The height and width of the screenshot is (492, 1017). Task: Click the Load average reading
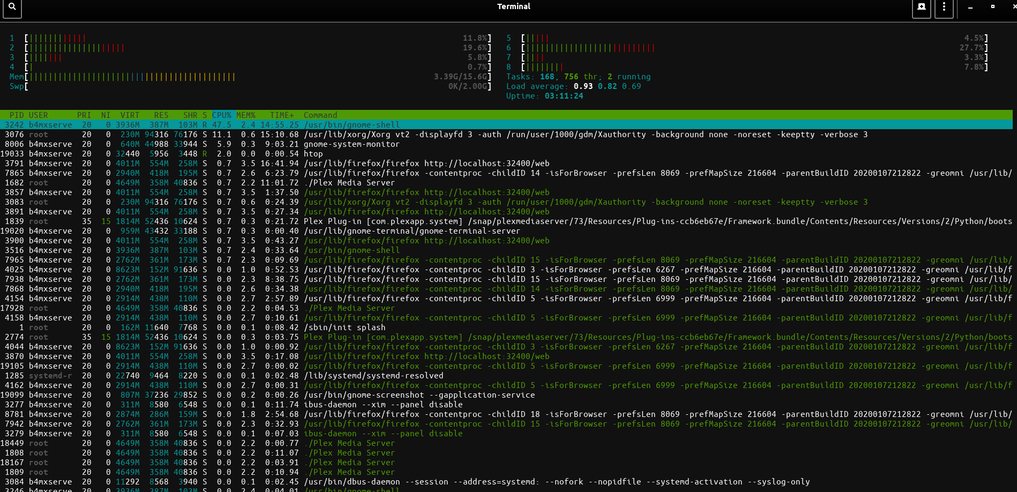(573, 86)
